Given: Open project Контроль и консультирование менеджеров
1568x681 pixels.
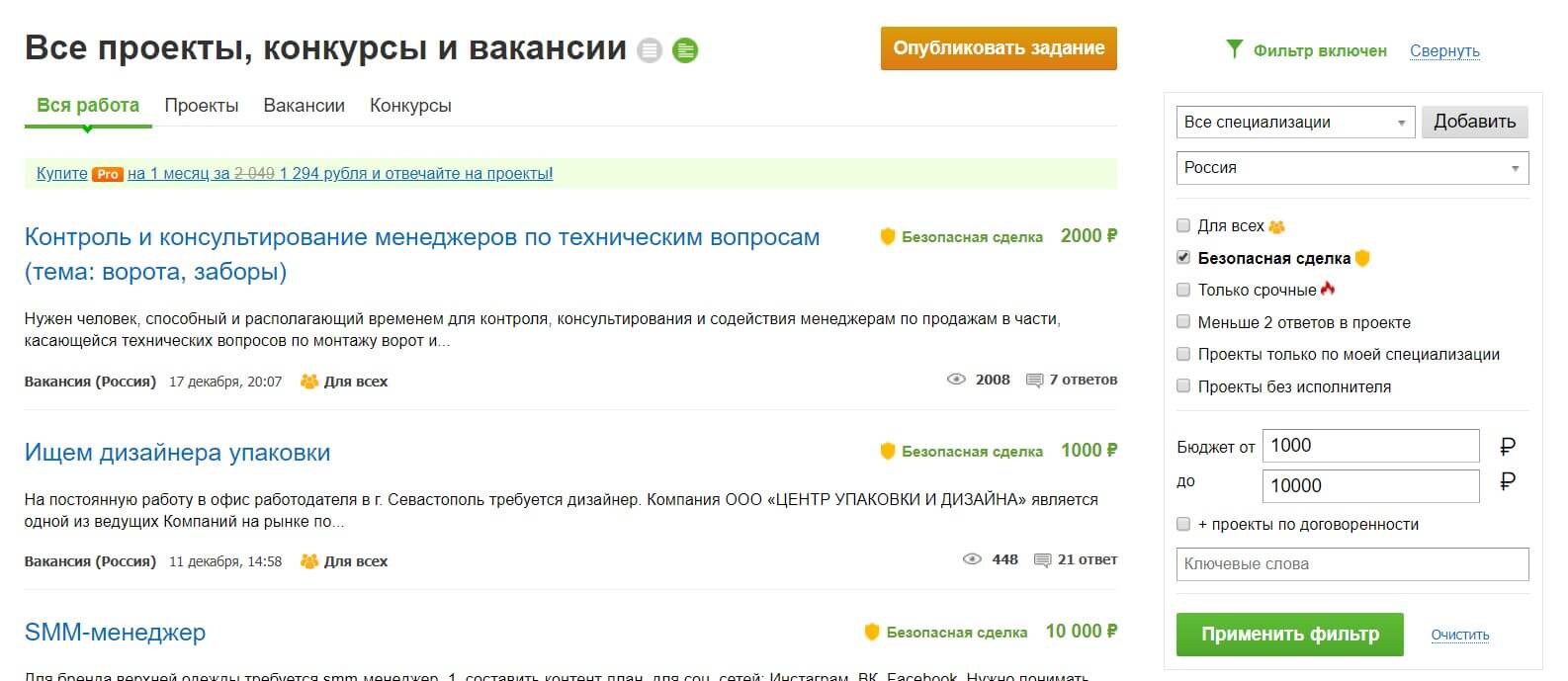Looking at the screenshot, I should click(x=422, y=254).
